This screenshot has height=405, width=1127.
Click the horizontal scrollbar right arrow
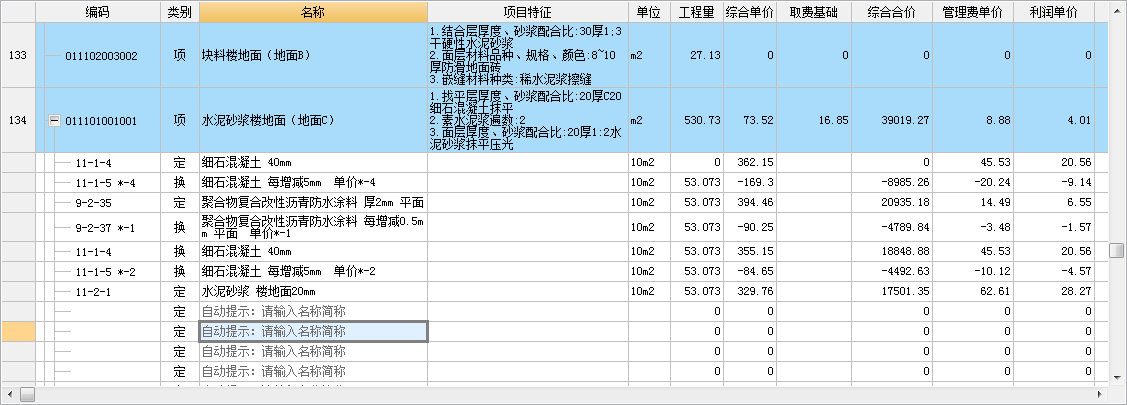tap(1099, 394)
